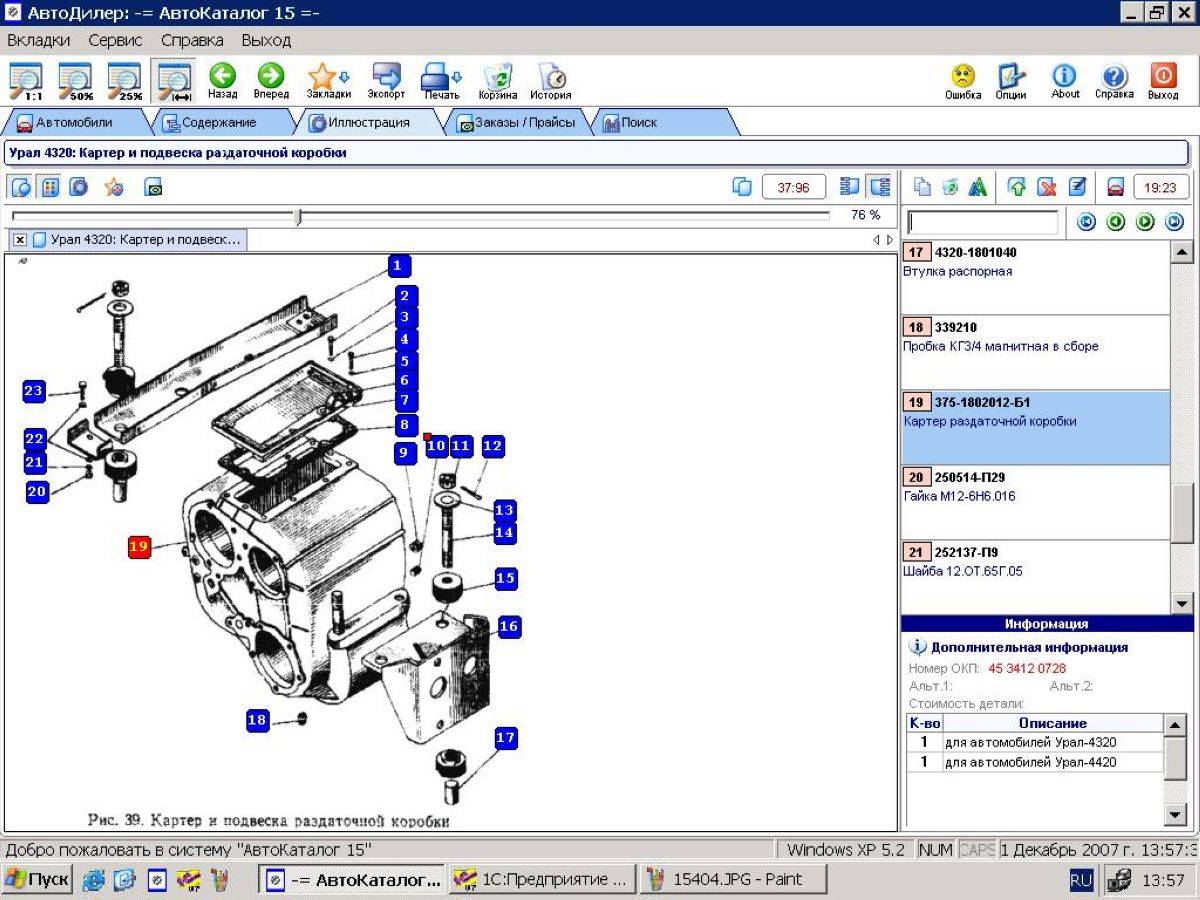Click the green eye preview icon
The image size is (1200, 900).
[x=153, y=187]
